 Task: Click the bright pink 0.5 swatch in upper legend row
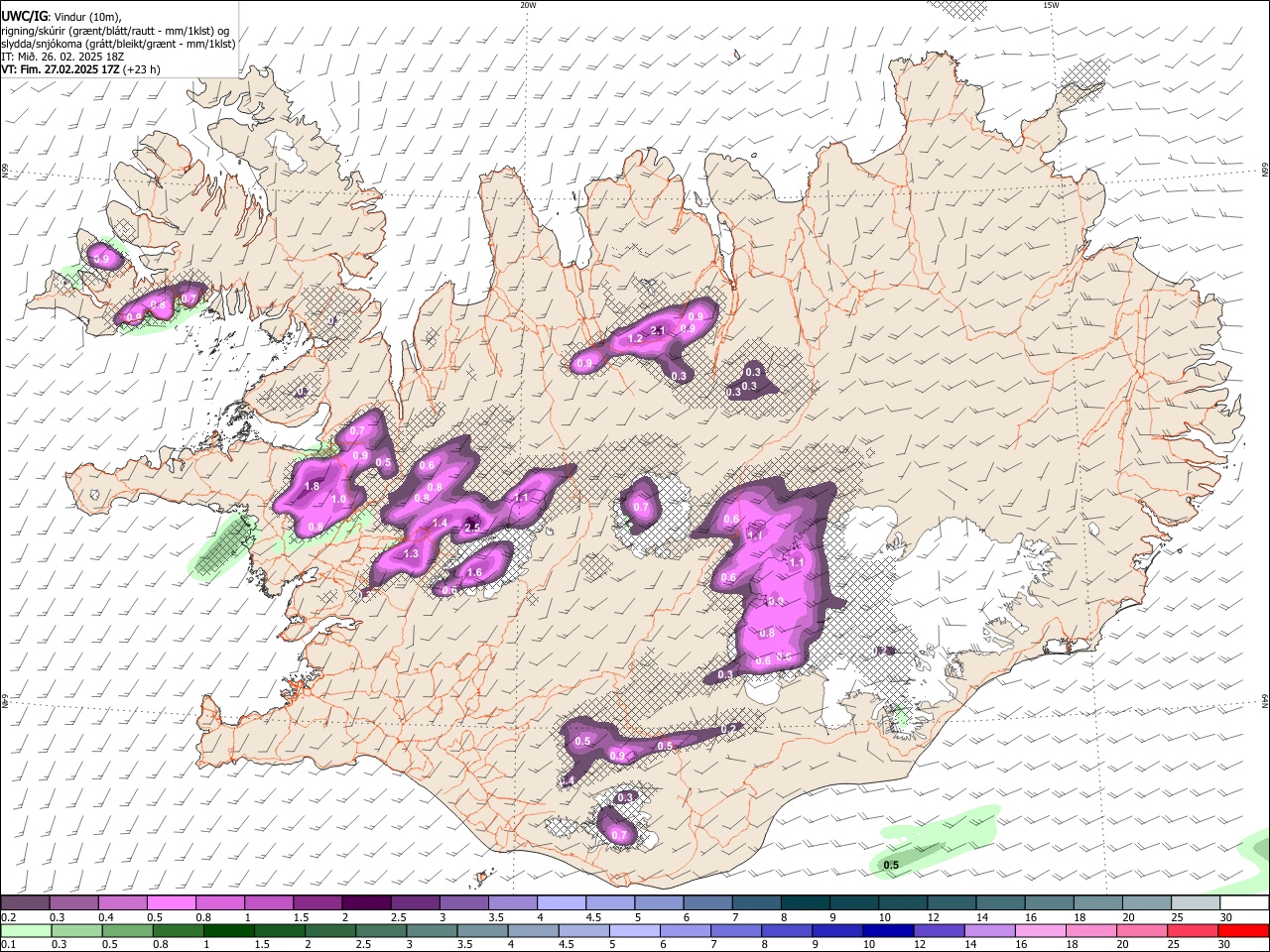(171, 903)
